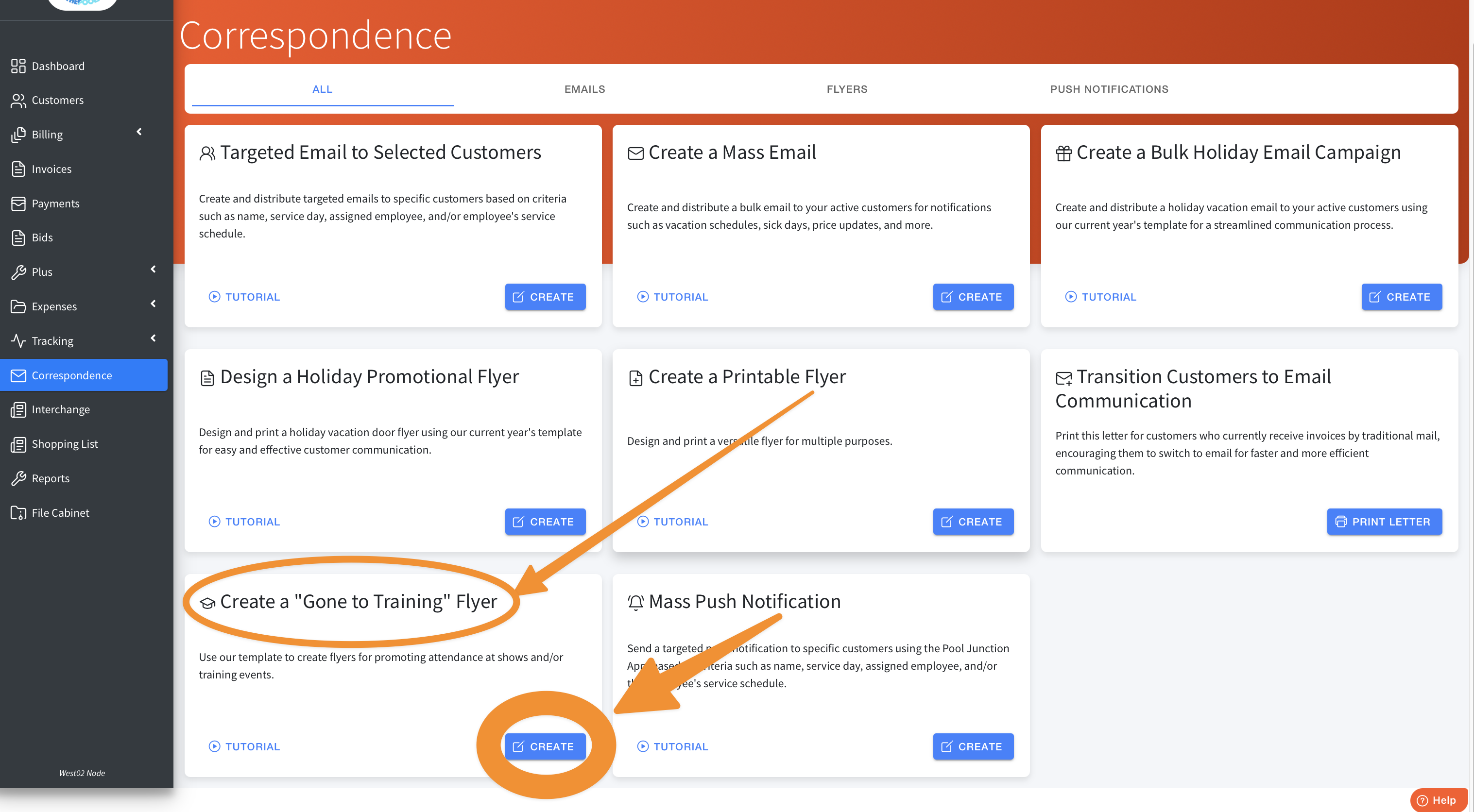Click the Dashboard grid icon in sidebar
The image size is (1474, 812).
click(18, 66)
